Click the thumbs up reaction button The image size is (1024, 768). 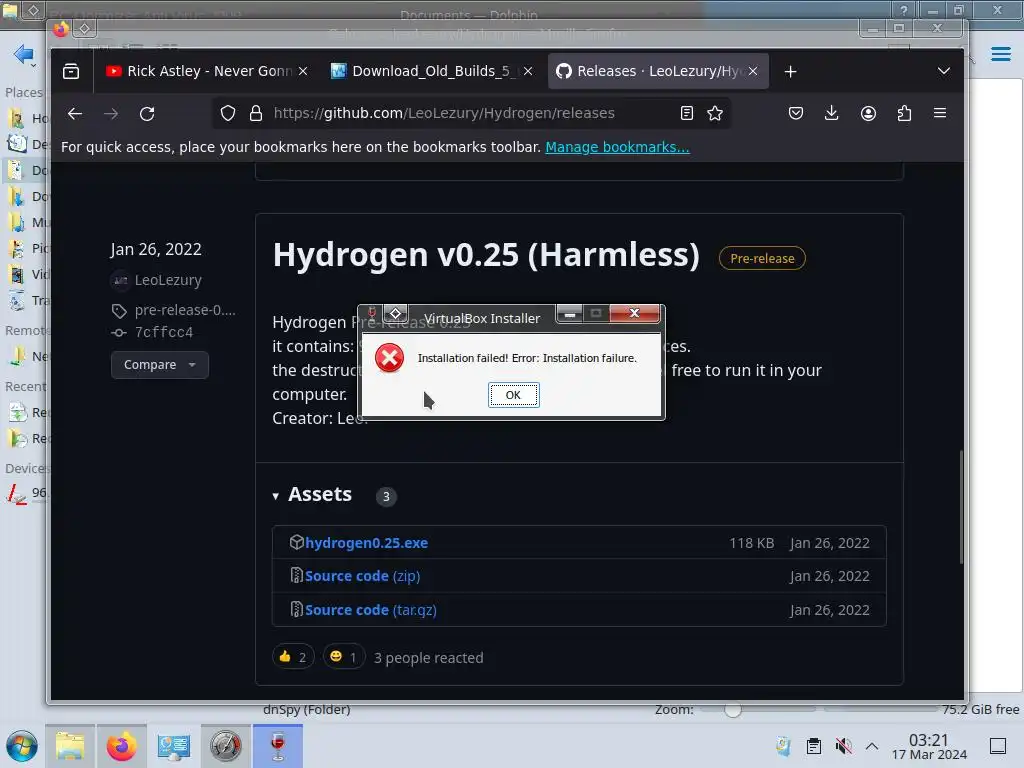point(293,656)
